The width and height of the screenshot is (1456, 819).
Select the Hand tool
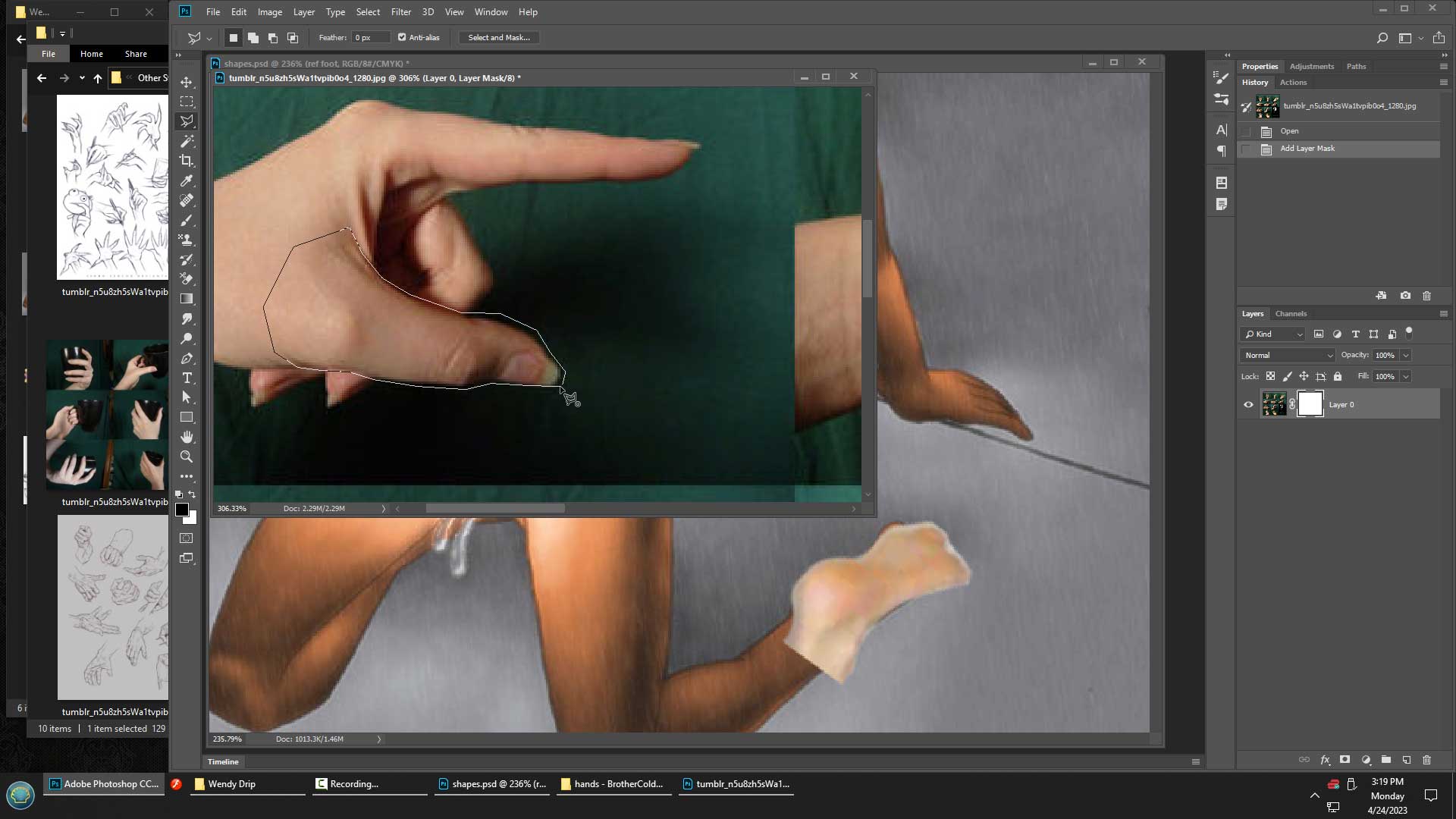point(187,437)
